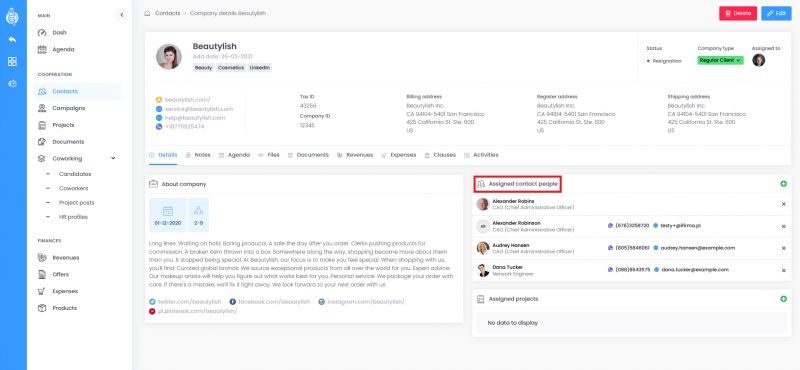The width and height of the screenshot is (800, 370).
Task: Click the clock icon in blue sidebar
Action: tap(12, 83)
